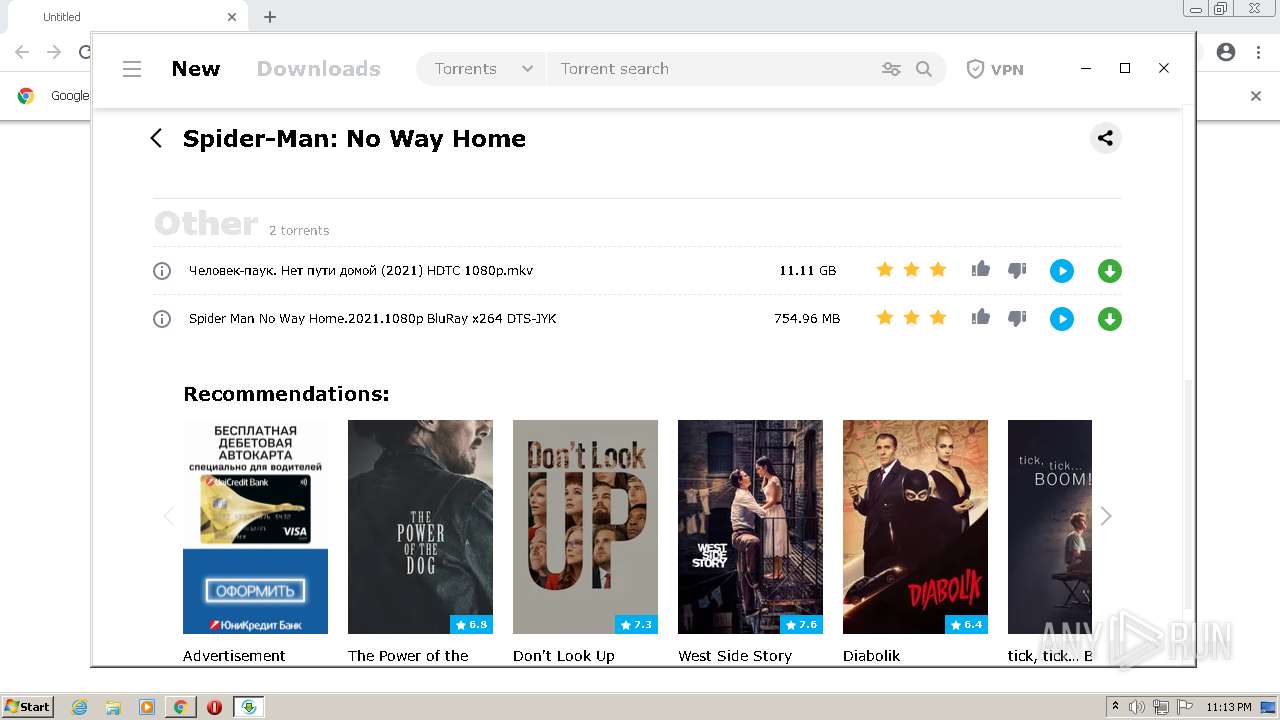Open media player taskbar icon

(147, 707)
